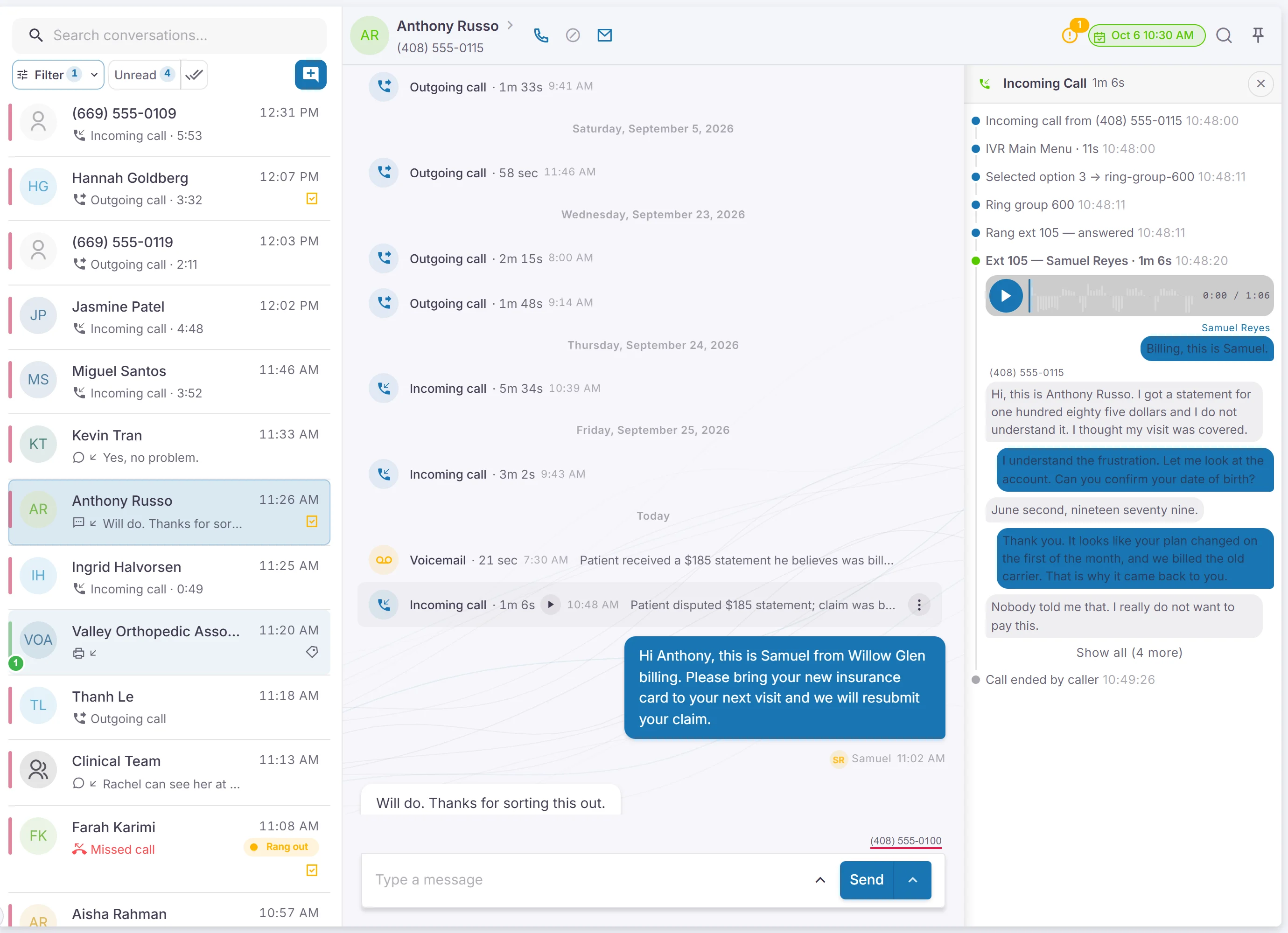Open Thanh Le conversation
This screenshot has width=1288, height=933.
pyautogui.click(x=169, y=708)
